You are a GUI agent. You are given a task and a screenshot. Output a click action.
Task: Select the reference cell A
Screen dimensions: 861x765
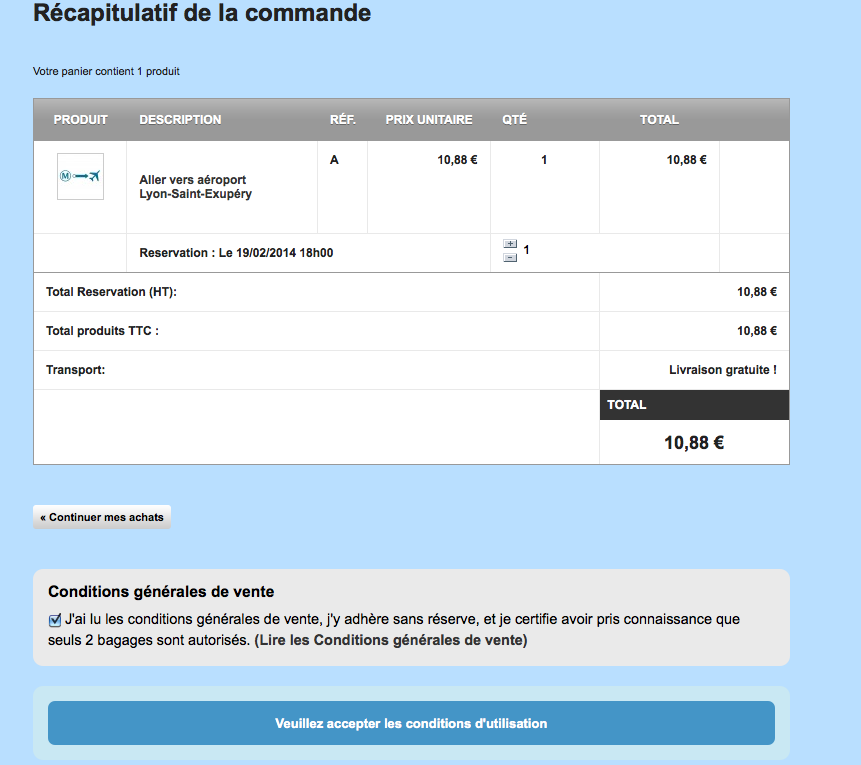tap(334, 160)
